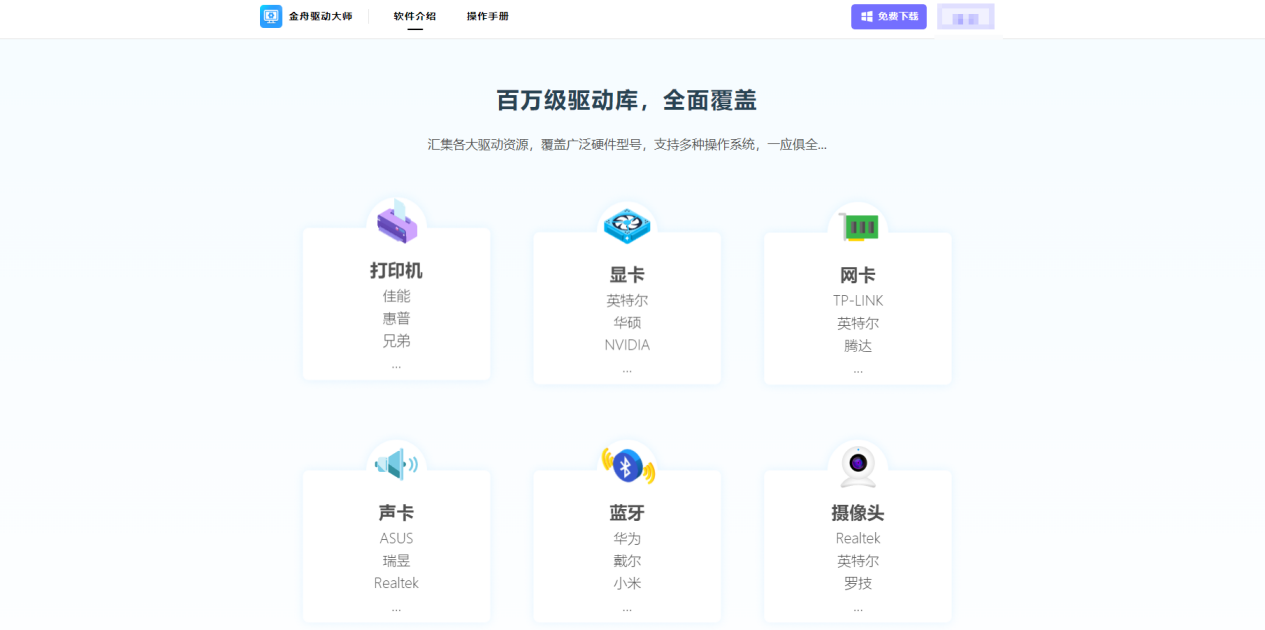1265x630 pixels.
Task: Open the 操作手册 tab
Action: (488, 16)
